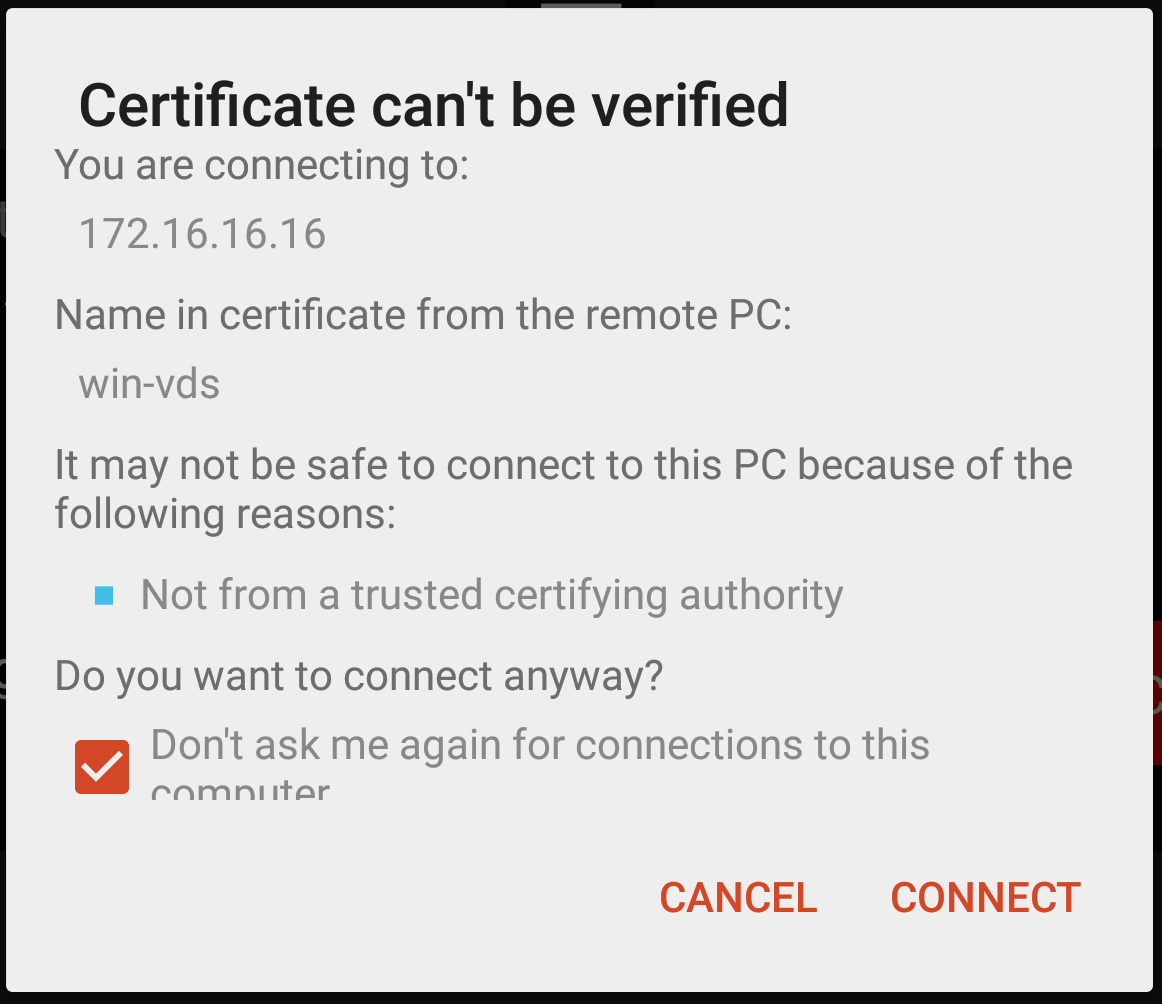Click the white checkmark inside the orange box
Screen dimensions: 1162x1004
101,767
